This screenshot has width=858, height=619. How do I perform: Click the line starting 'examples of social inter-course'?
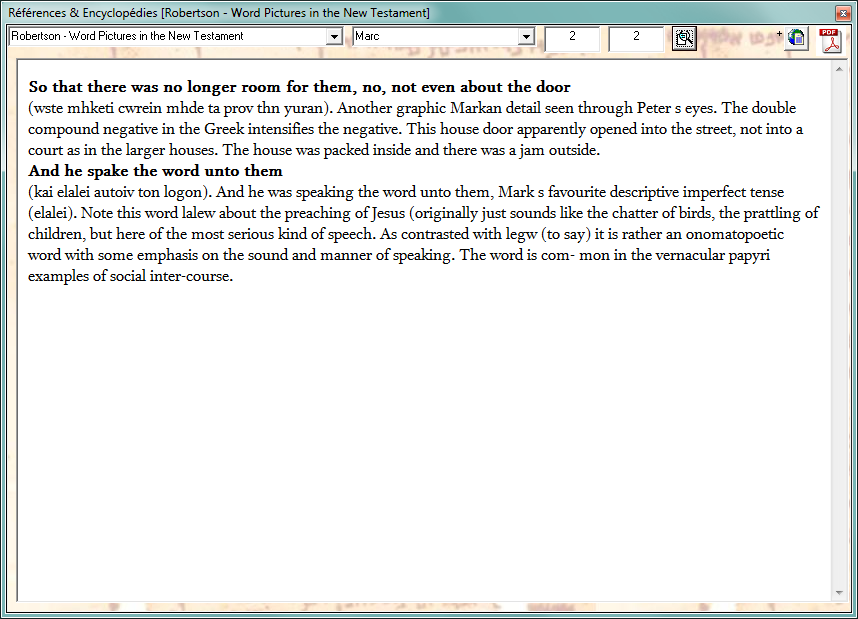coord(131,276)
